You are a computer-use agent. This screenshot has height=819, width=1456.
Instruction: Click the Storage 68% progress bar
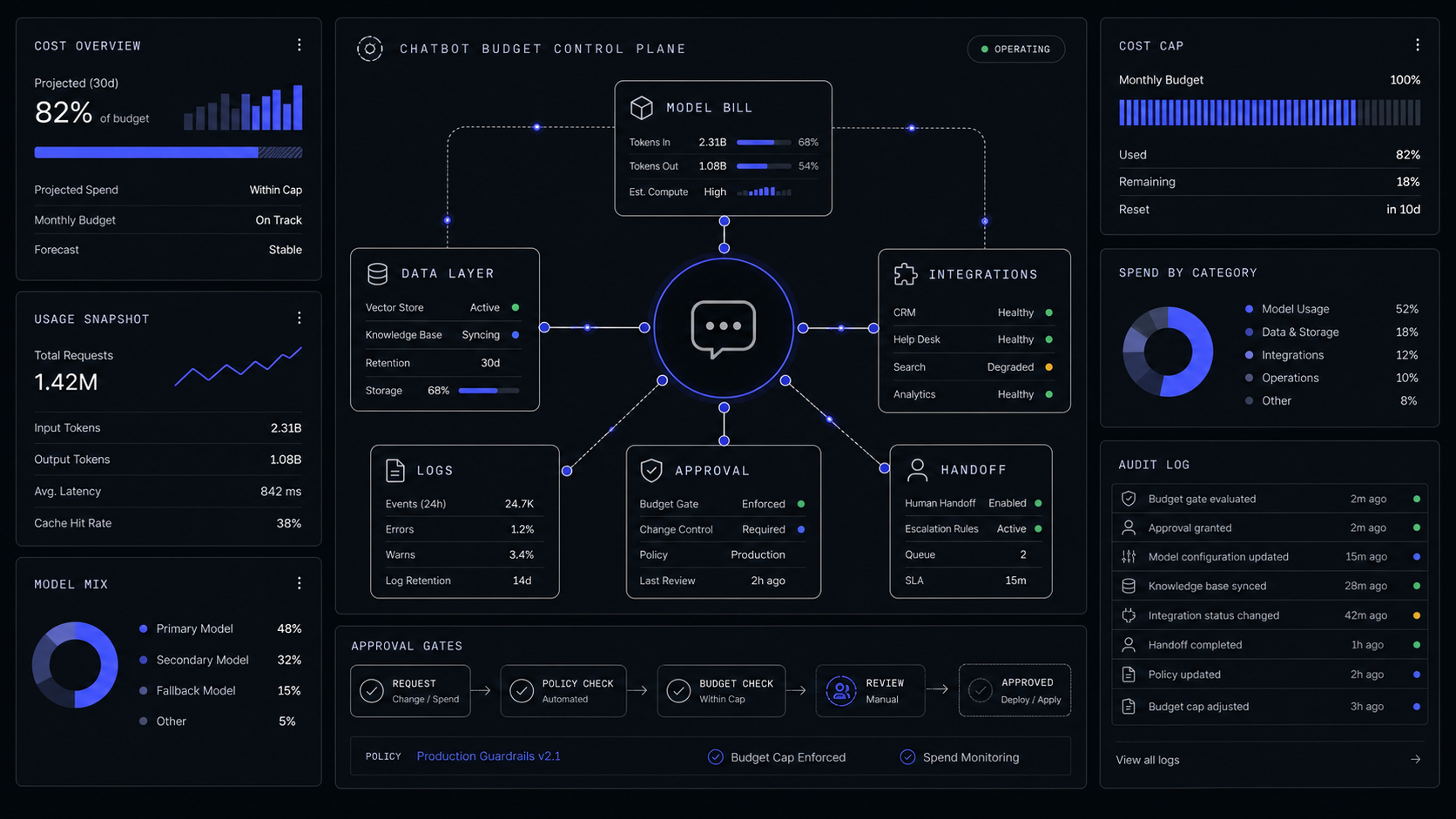pyautogui.click(x=489, y=391)
